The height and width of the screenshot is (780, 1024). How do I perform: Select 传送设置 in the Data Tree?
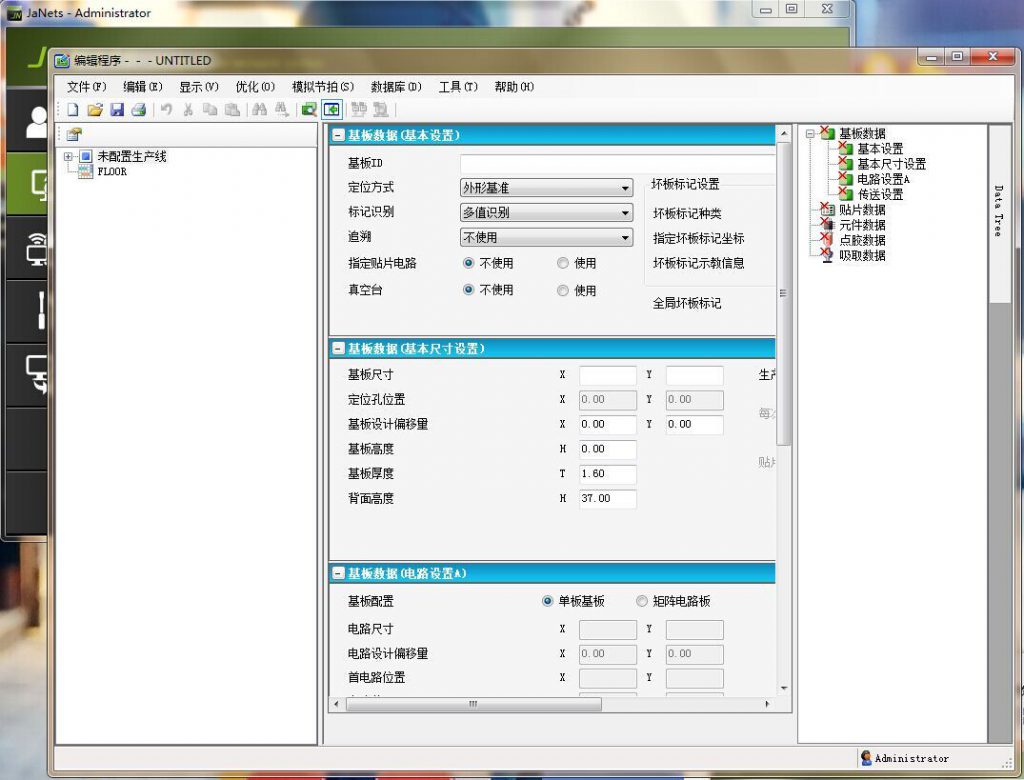click(880, 194)
